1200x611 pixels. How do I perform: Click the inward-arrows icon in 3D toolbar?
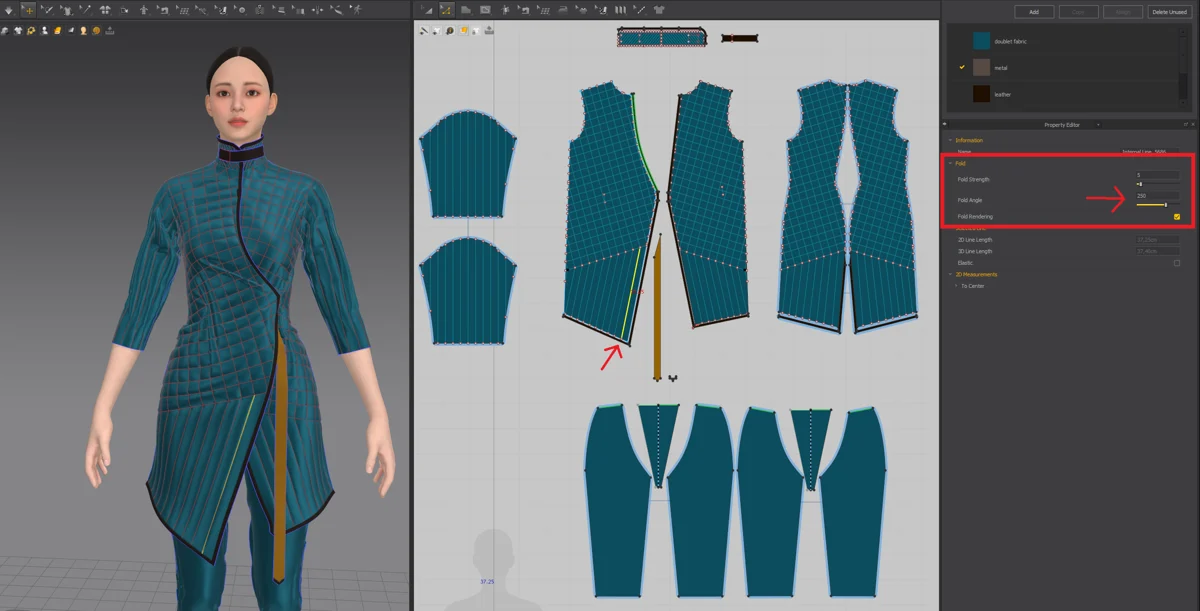(317, 10)
